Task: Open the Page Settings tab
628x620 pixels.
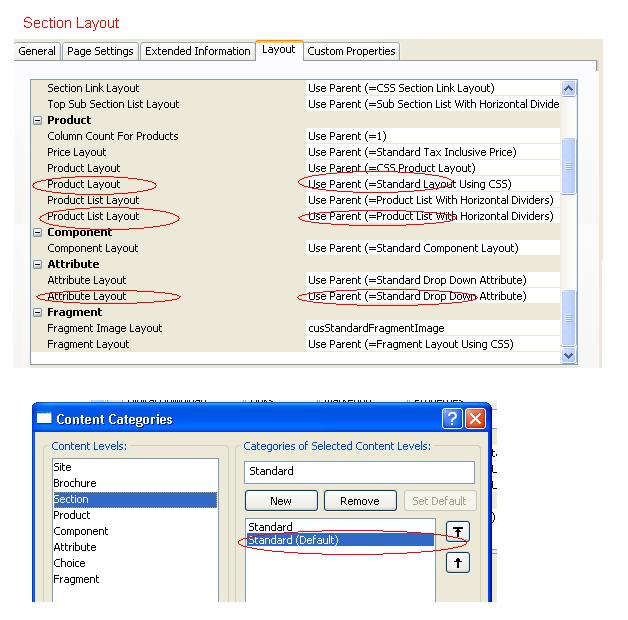Action: [100, 51]
